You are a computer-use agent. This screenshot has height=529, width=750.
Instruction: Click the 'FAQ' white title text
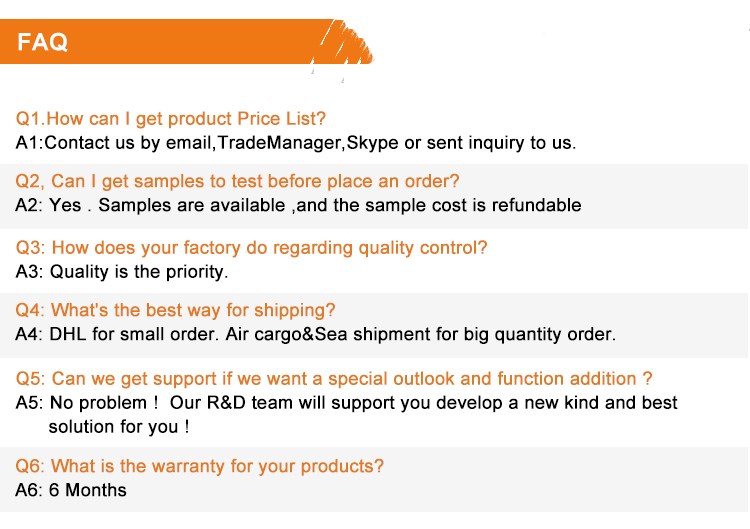coord(43,42)
